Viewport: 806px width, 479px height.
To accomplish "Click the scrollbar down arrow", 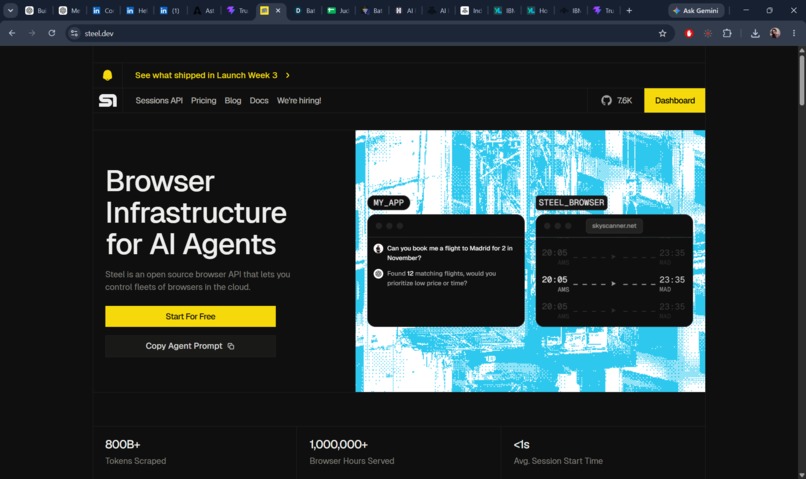I will click(801, 475).
